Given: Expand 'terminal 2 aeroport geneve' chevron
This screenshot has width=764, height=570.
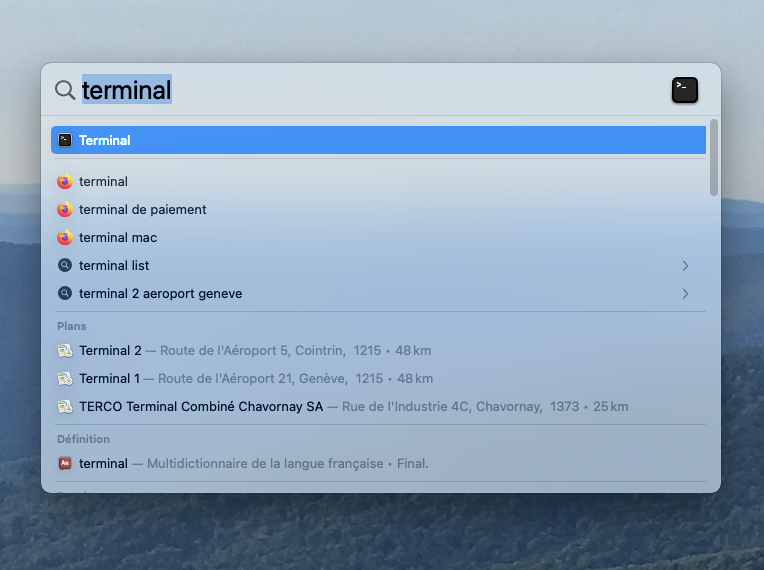Looking at the screenshot, I should click(x=685, y=294).
